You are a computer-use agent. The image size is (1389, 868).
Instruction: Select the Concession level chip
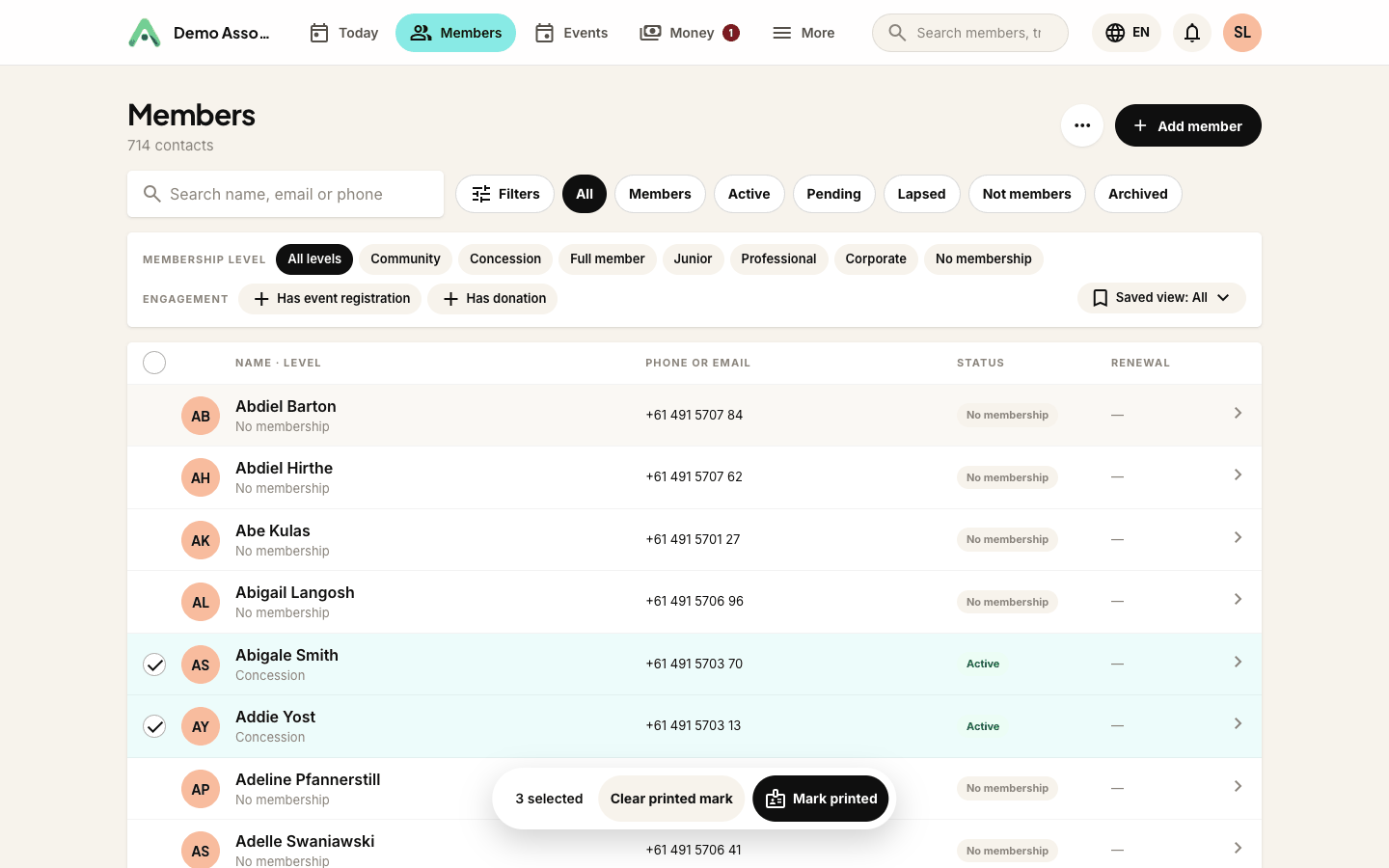pyautogui.click(x=505, y=259)
